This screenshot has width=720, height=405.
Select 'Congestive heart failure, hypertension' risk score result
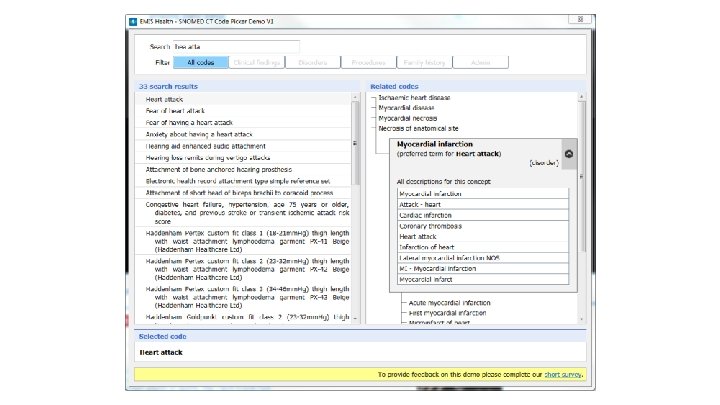[x=243, y=213]
